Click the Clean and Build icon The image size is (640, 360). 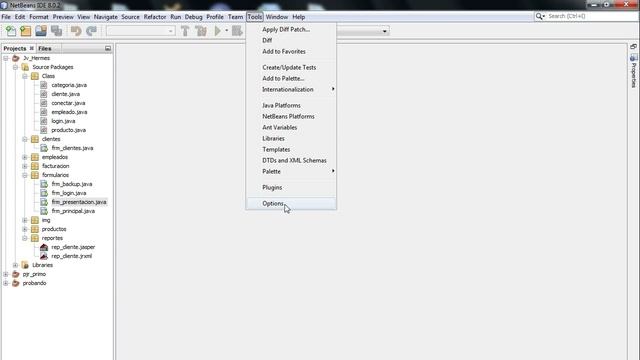pos(201,31)
